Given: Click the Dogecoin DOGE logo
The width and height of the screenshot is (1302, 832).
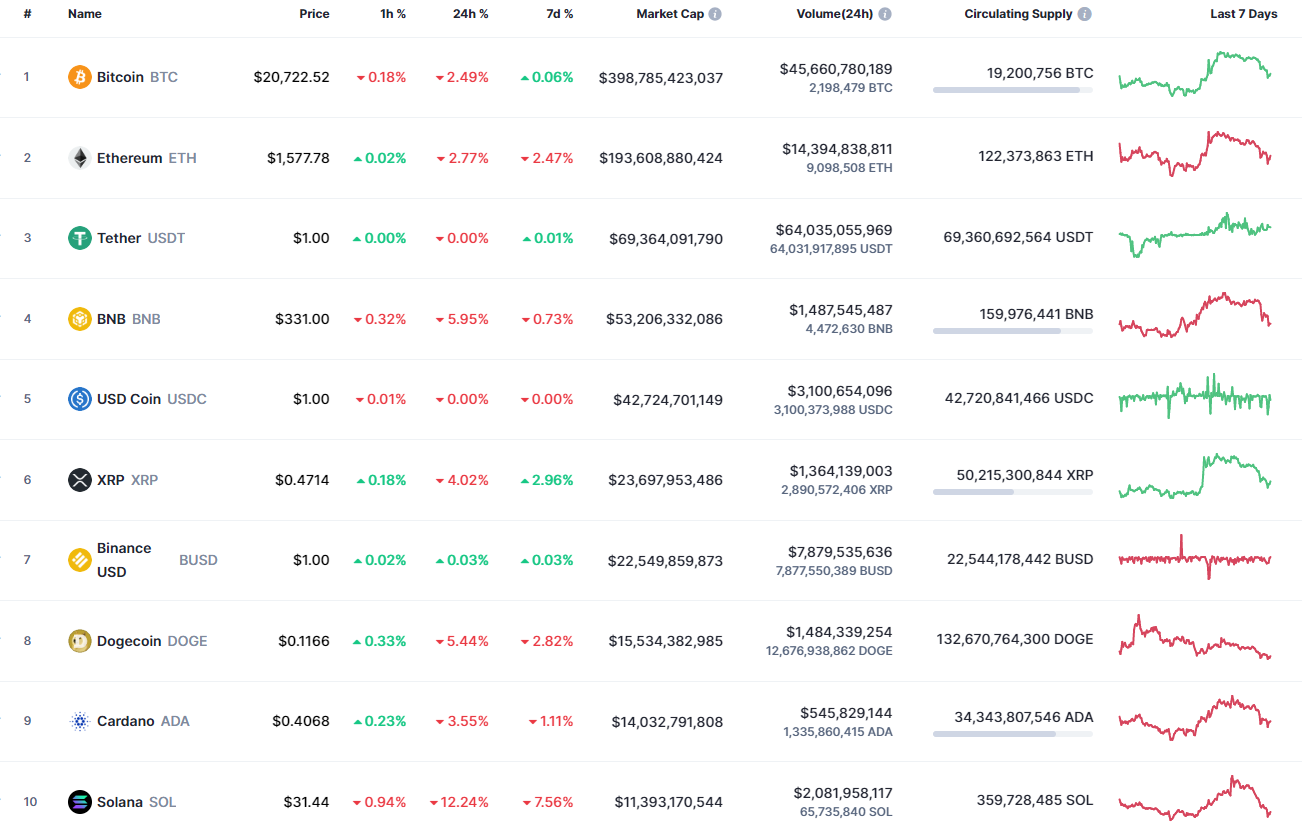Looking at the screenshot, I should (x=78, y=640).
